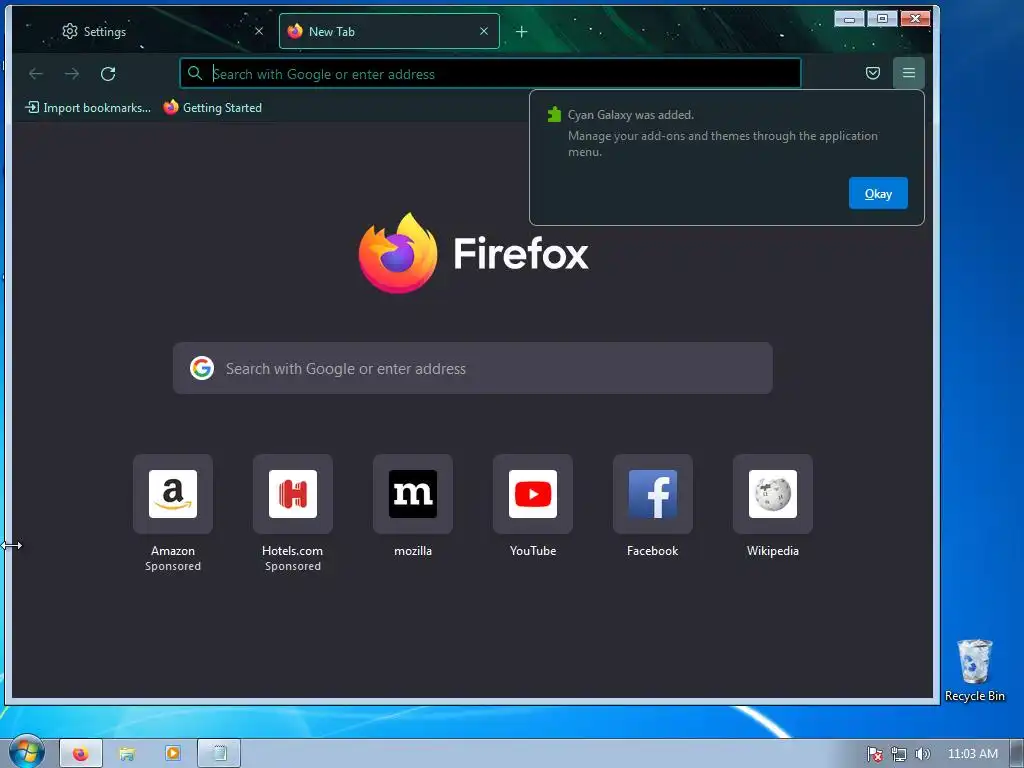Focus the address bar search field
The image size is (1024, 768).
coord(490,73)
